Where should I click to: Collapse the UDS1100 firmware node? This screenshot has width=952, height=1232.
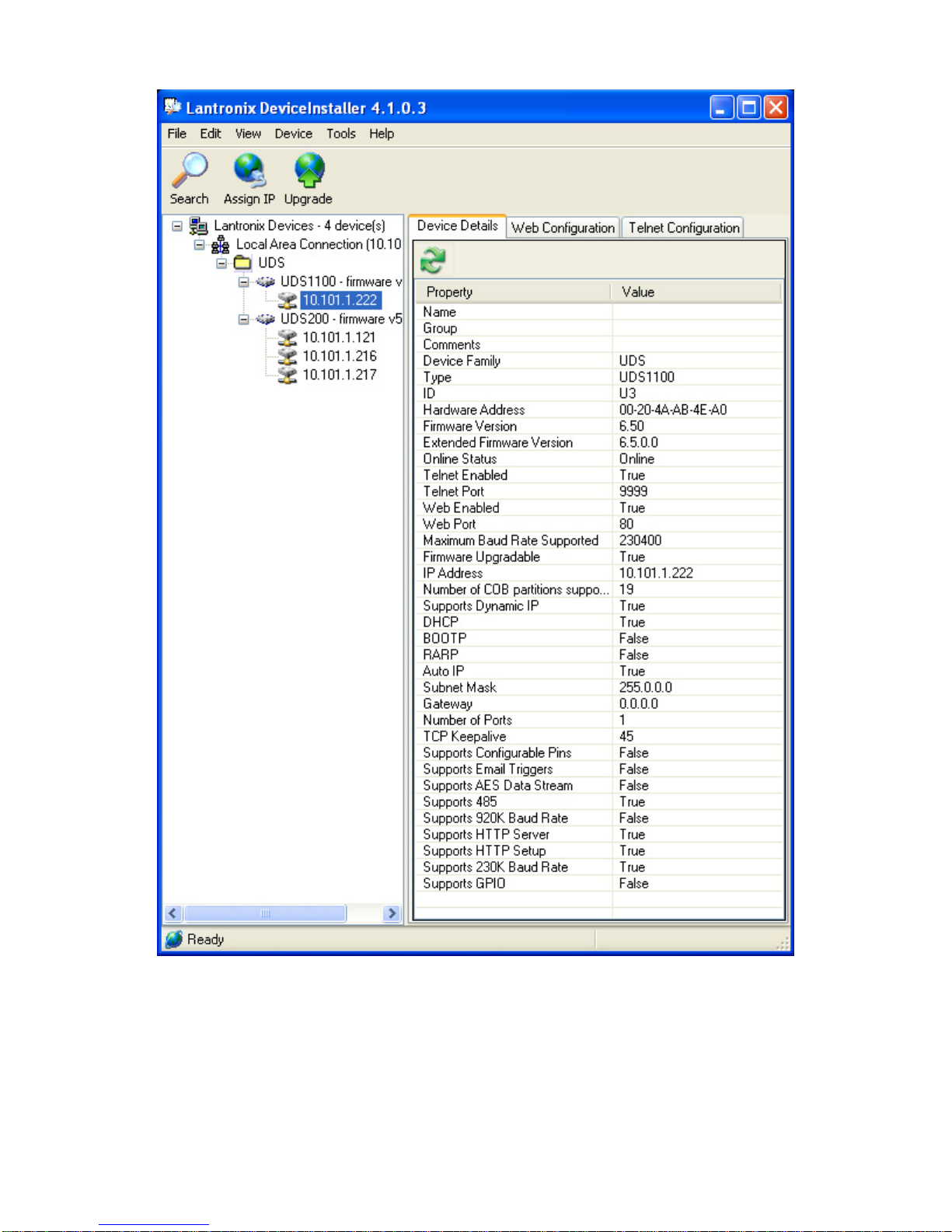click(243, 282)
